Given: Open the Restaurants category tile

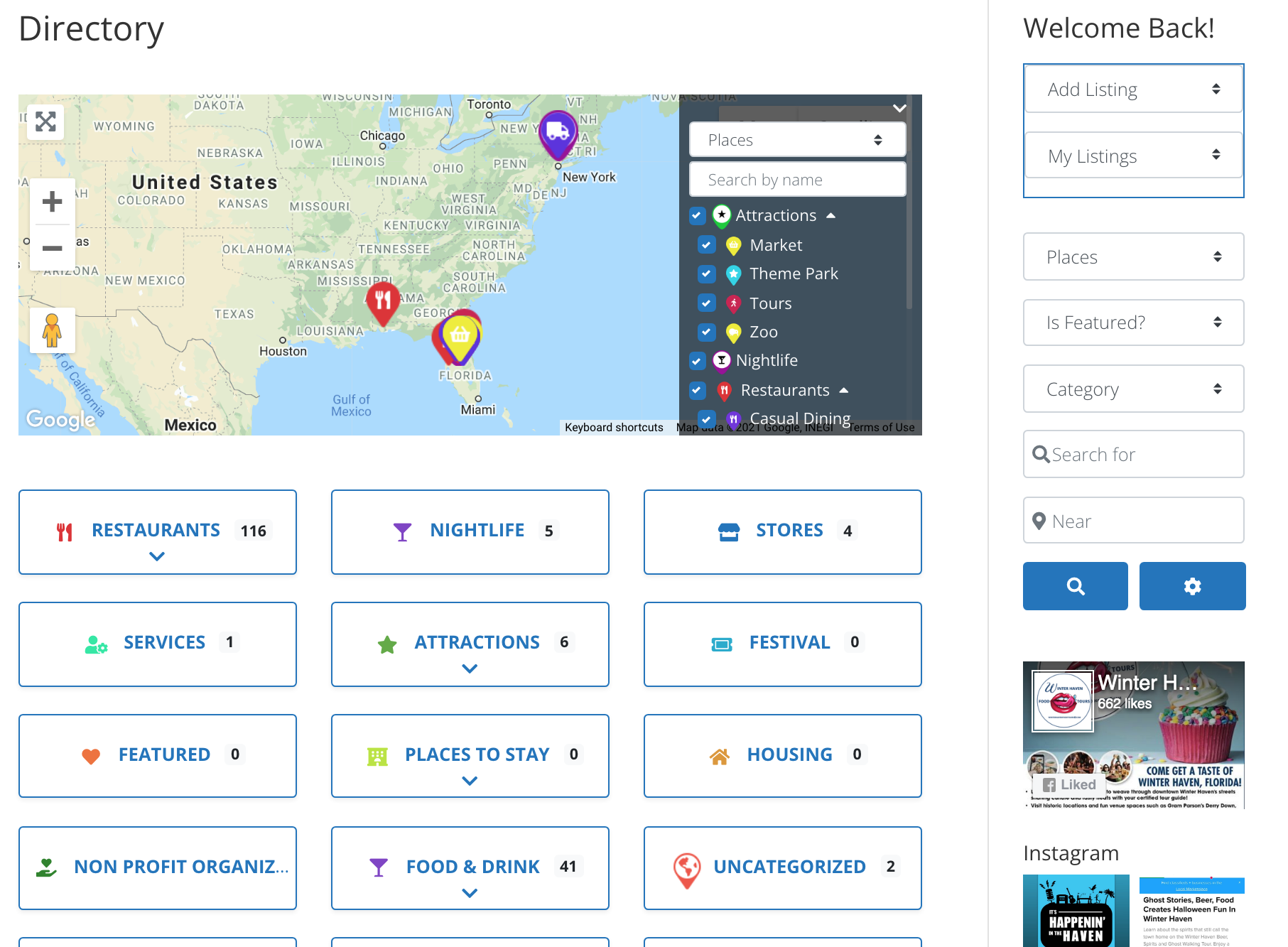Looking at the screenshot, I should (156, 531).
